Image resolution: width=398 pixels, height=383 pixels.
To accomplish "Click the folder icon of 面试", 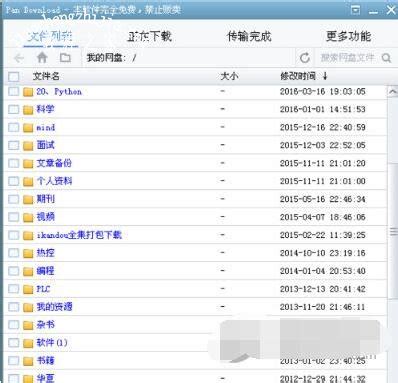I will [28, 146].
